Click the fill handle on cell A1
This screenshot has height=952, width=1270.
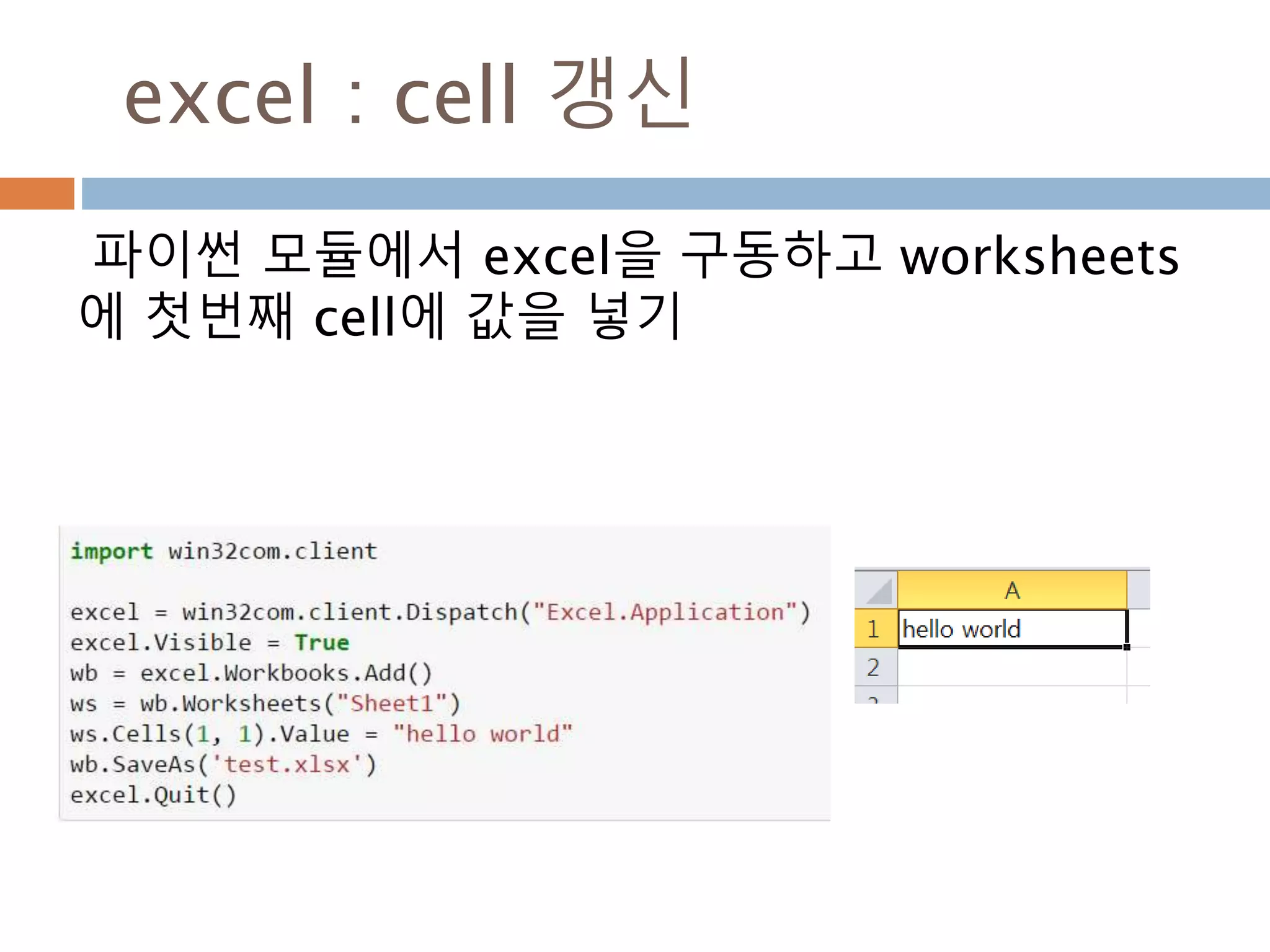pos(1127,647)
